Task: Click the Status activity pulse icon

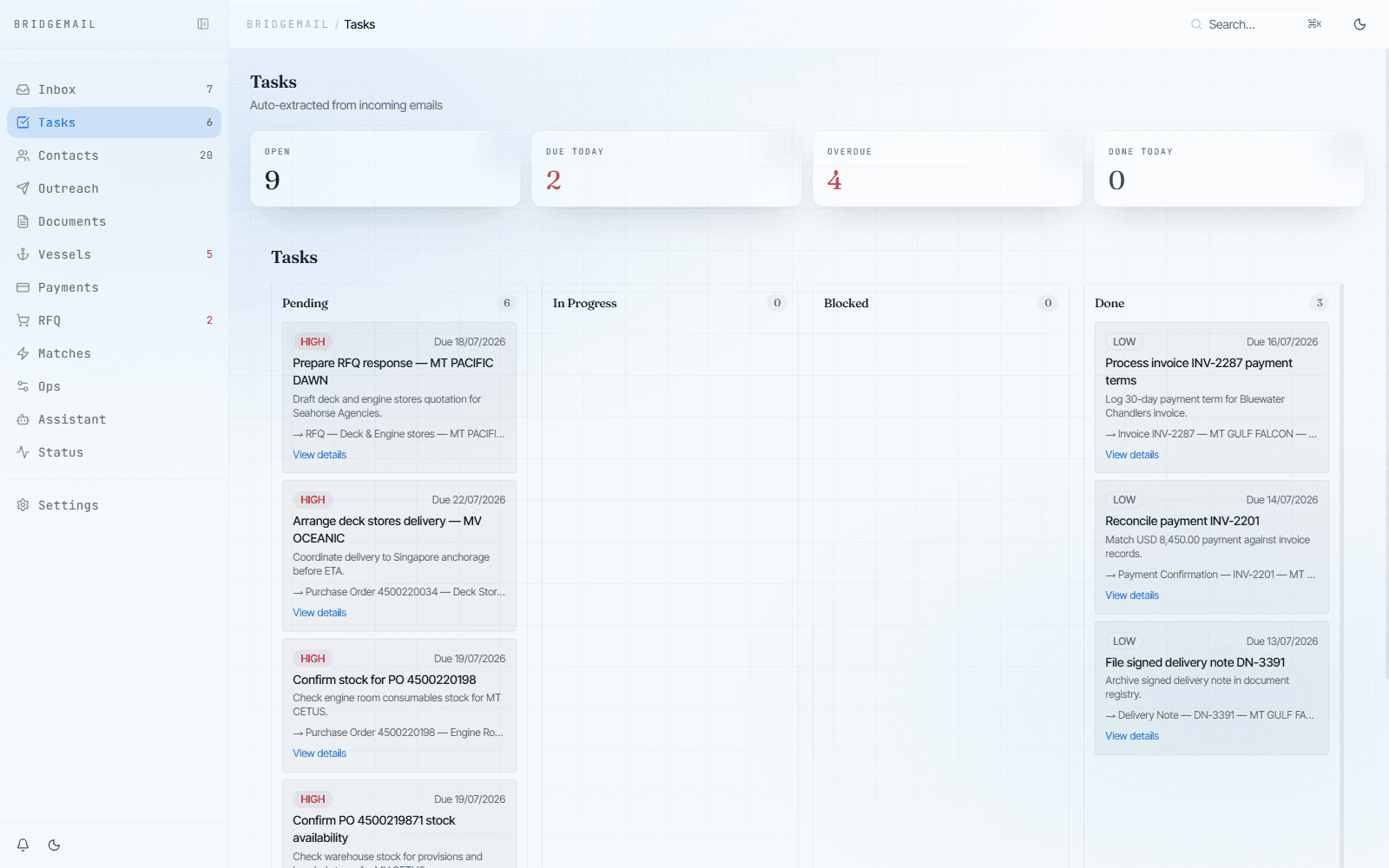Action: tap(23, 452)
